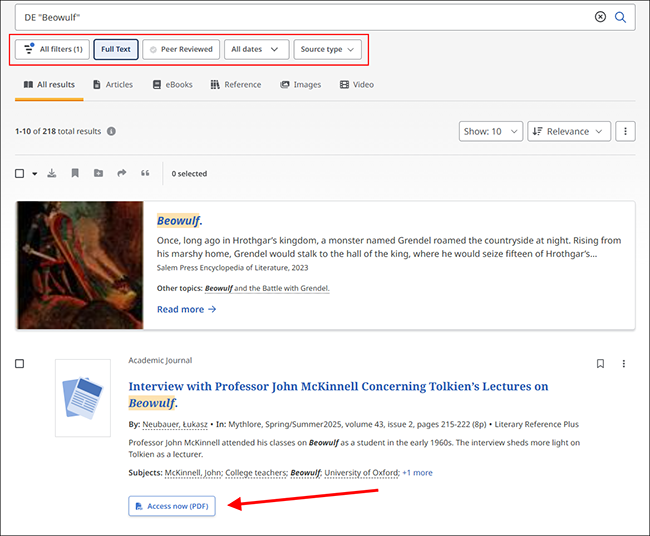Click subject College teachers

(x=256, y=473)
